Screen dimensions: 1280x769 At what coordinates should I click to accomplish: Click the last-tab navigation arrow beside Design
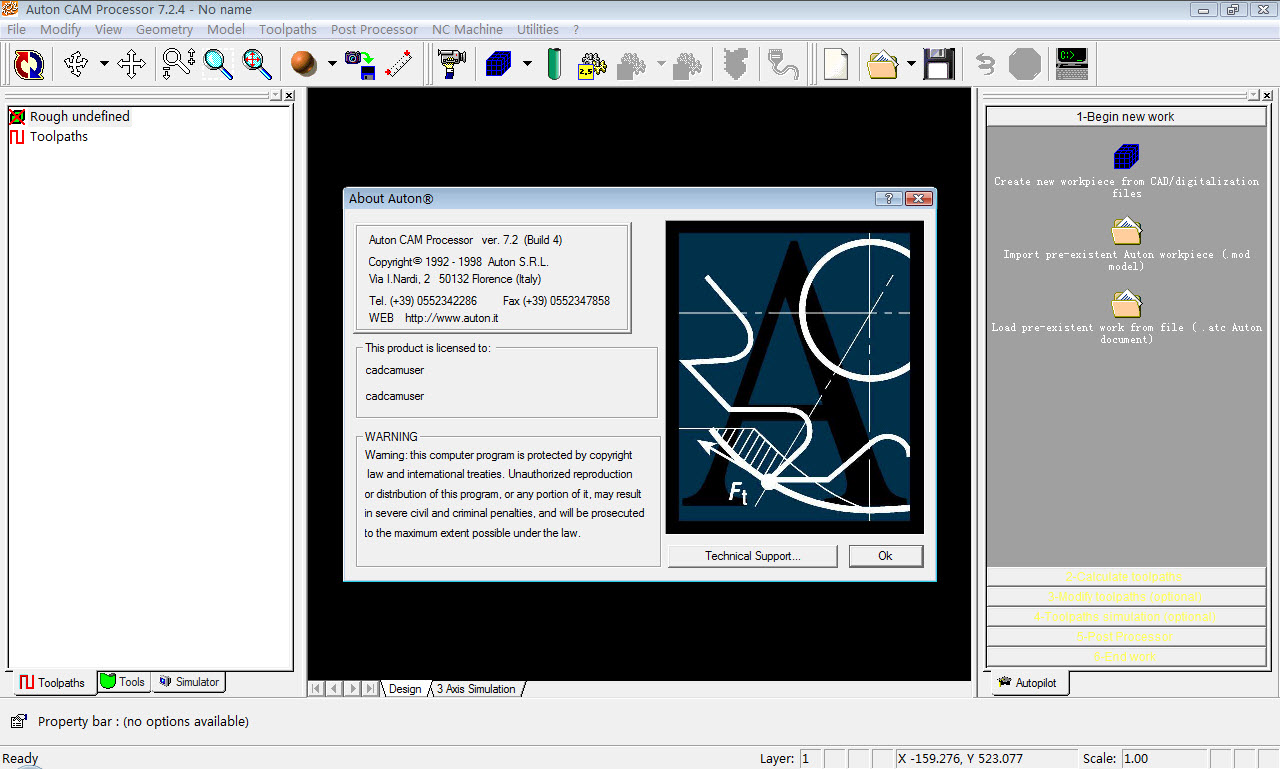coord(370,688)
